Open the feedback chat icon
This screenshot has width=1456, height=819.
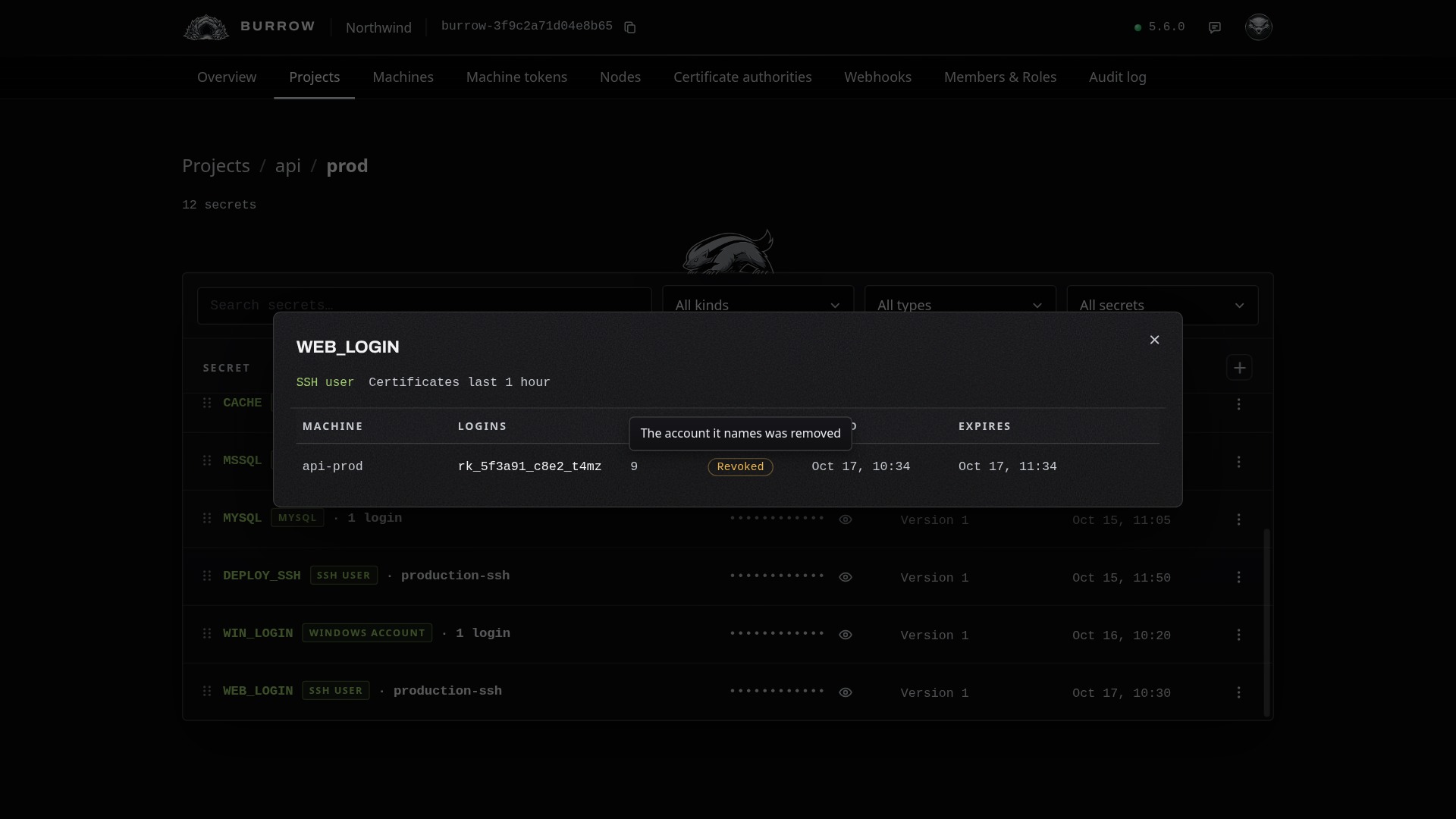[1215, 27]
